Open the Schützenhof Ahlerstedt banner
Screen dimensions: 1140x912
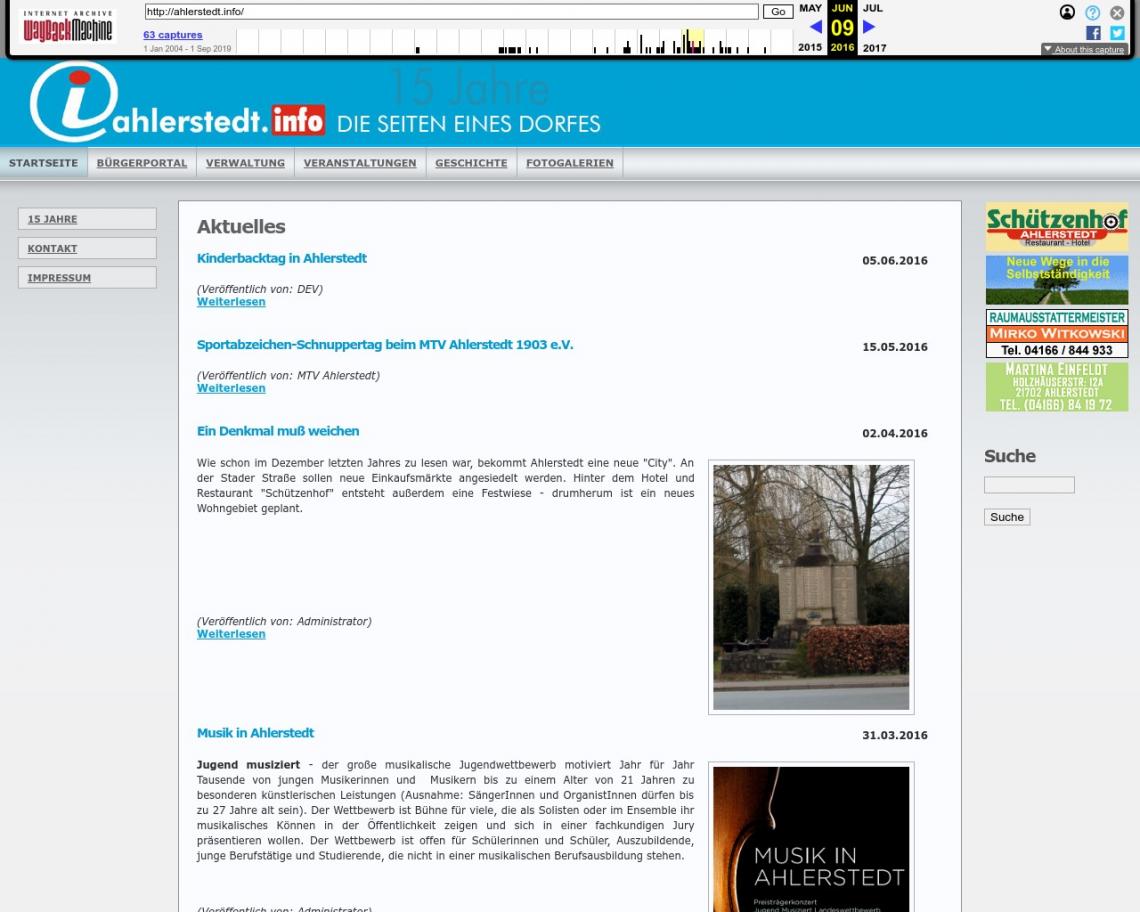(1056, 226)
